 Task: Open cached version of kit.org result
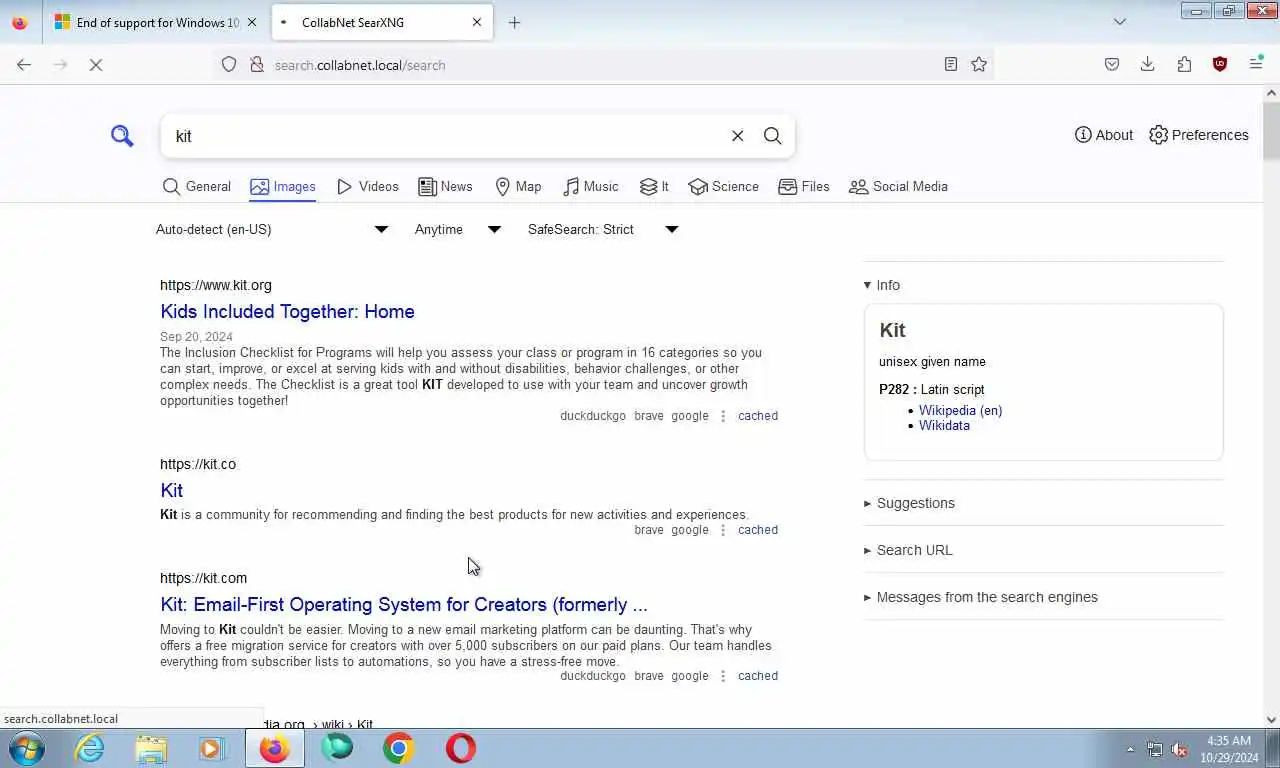click(x=758, y=416)
